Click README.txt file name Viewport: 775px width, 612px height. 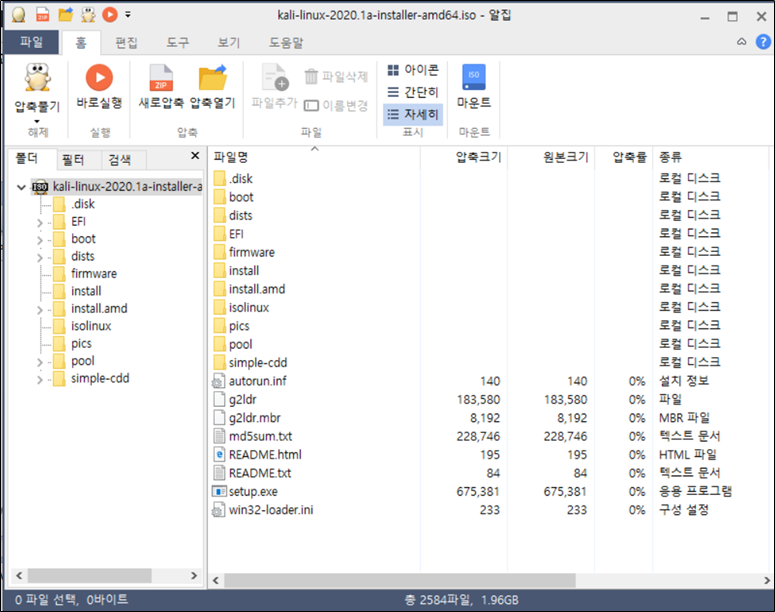260,473
